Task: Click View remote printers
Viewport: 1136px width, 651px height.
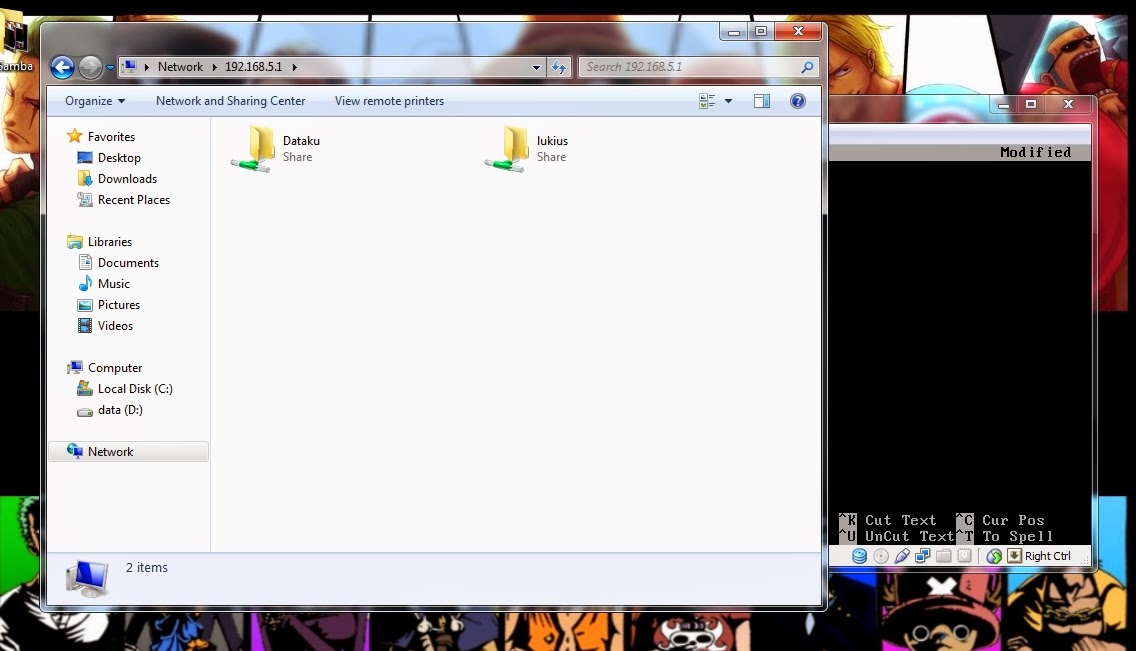Action: click(389, 101)
